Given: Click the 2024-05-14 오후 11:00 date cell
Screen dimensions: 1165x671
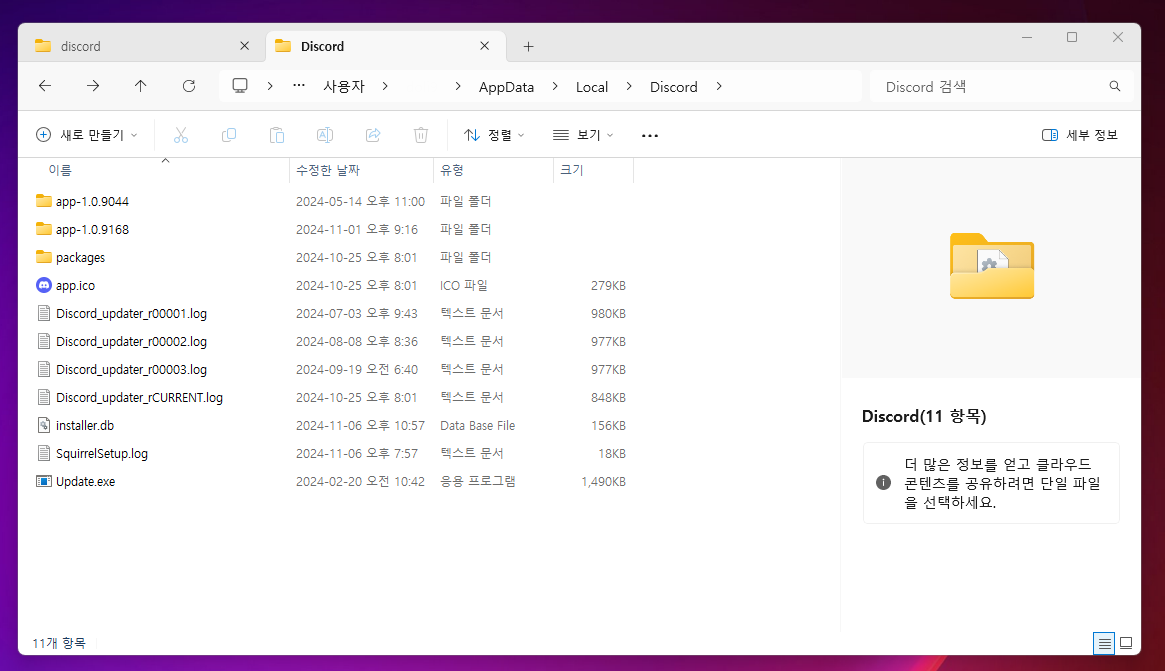Looking at the screenshot, I should point(360,201).
